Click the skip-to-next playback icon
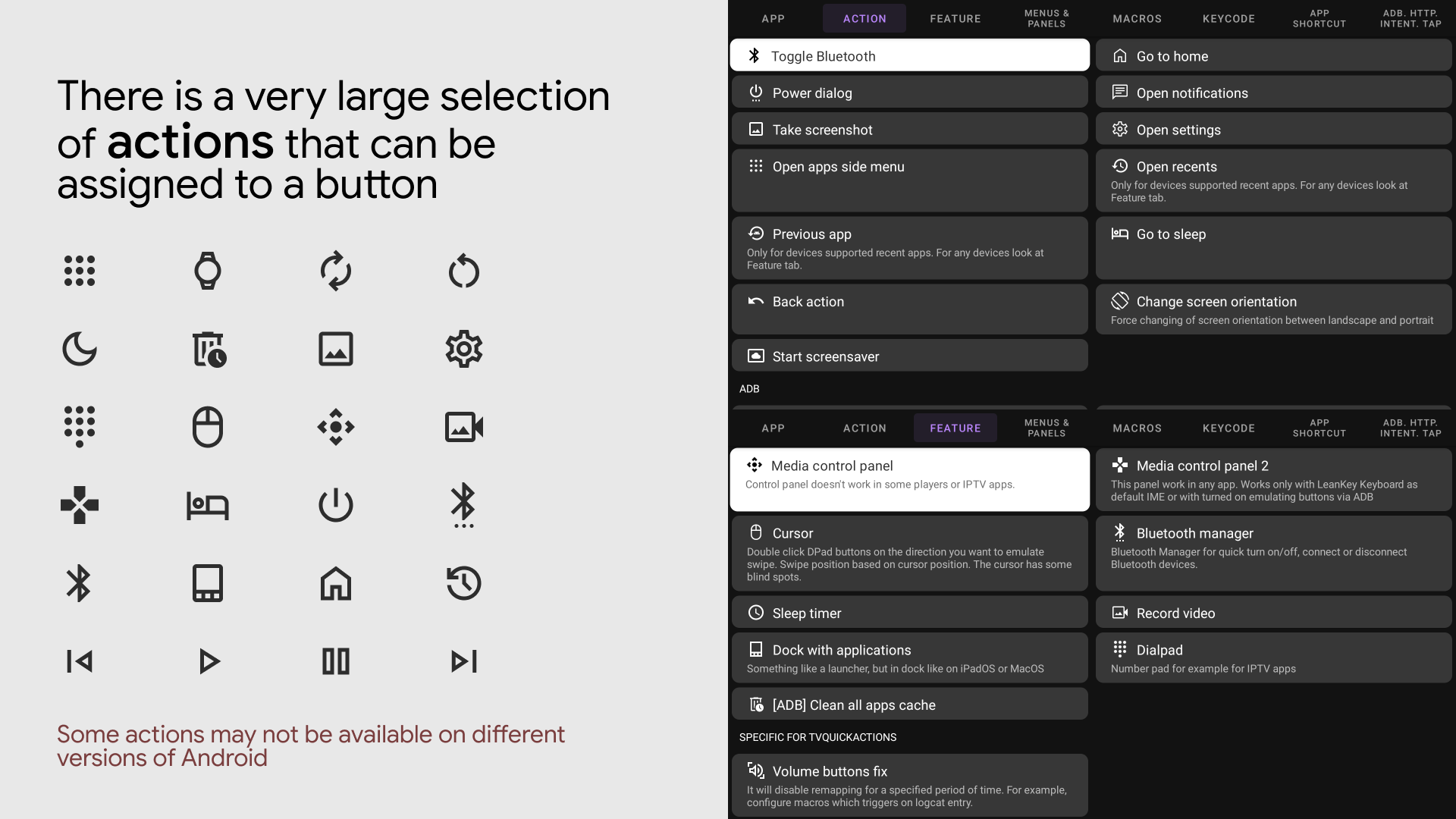 click(463, 661)
